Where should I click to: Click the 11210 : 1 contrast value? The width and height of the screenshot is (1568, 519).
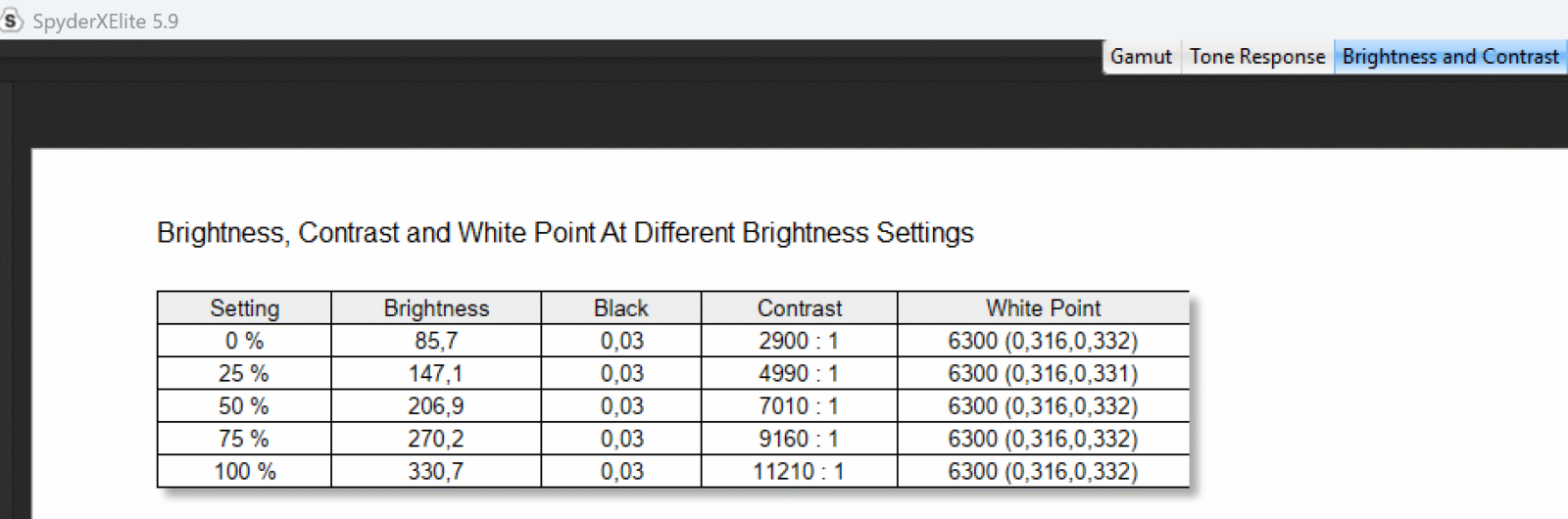pos(799,471)
